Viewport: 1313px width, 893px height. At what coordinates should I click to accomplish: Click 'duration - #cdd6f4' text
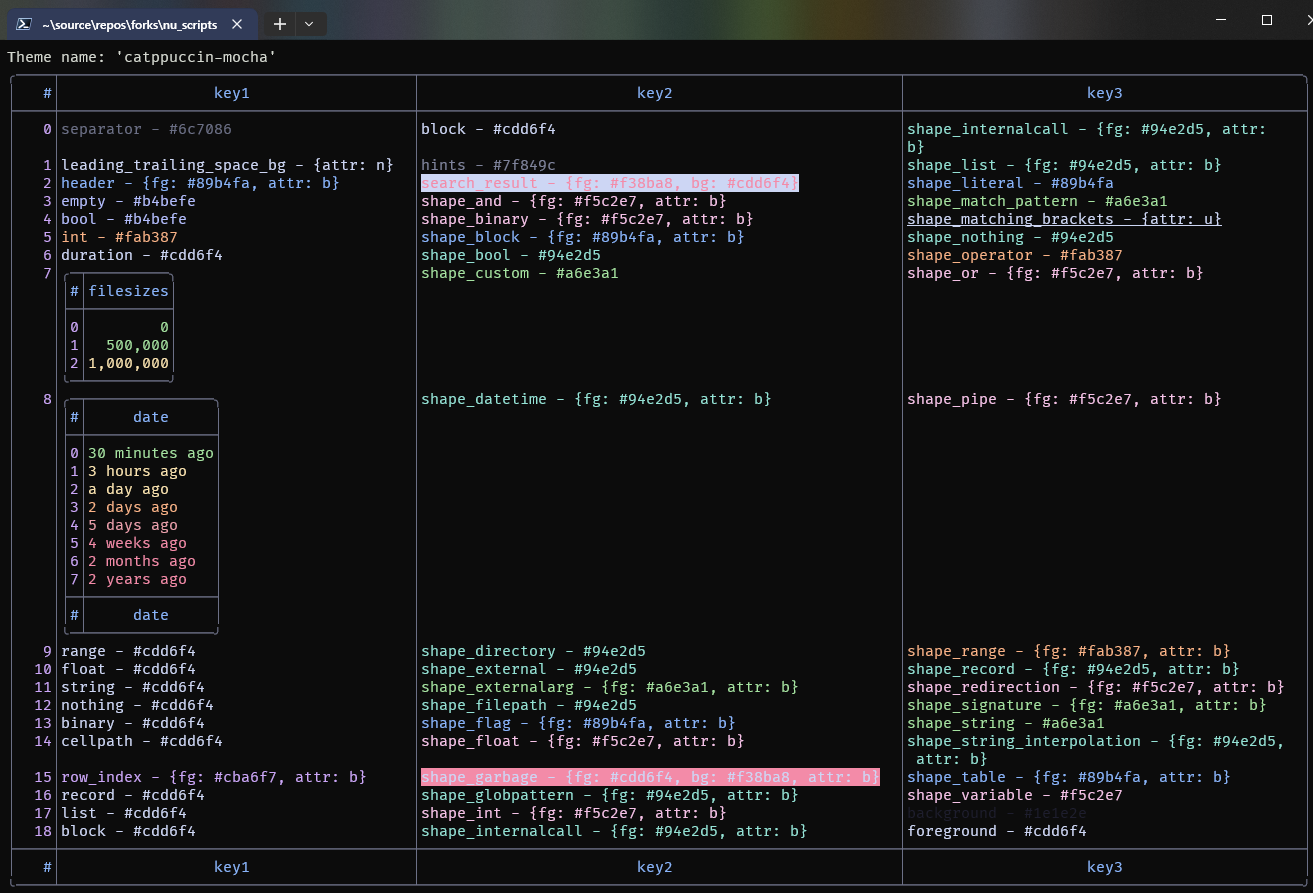point(142,255)
